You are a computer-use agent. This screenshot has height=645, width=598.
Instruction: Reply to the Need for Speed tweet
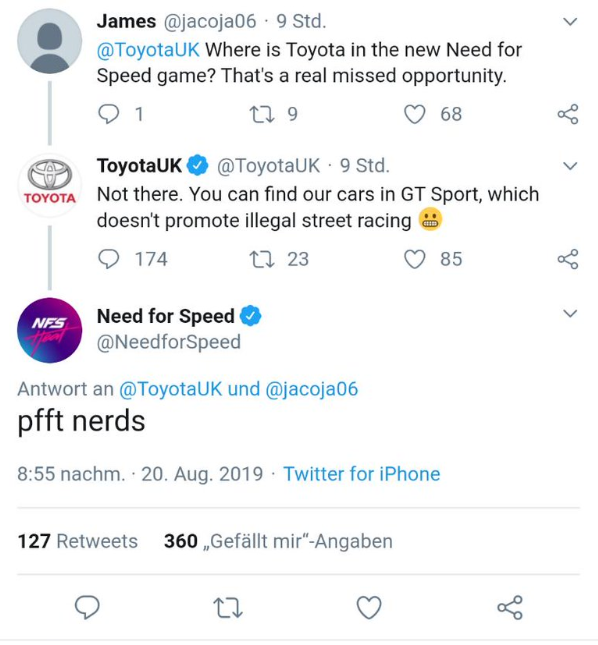tap(87, 607)
